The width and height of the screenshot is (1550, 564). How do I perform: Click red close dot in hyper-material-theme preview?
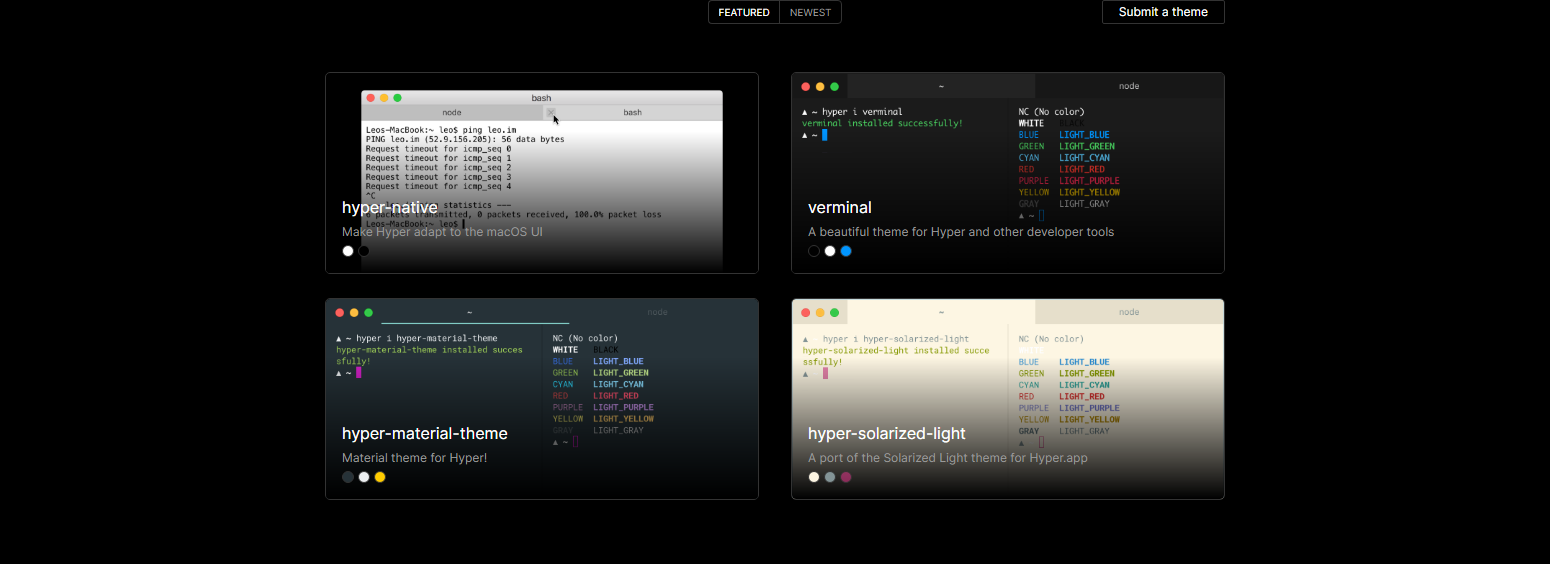340,313
